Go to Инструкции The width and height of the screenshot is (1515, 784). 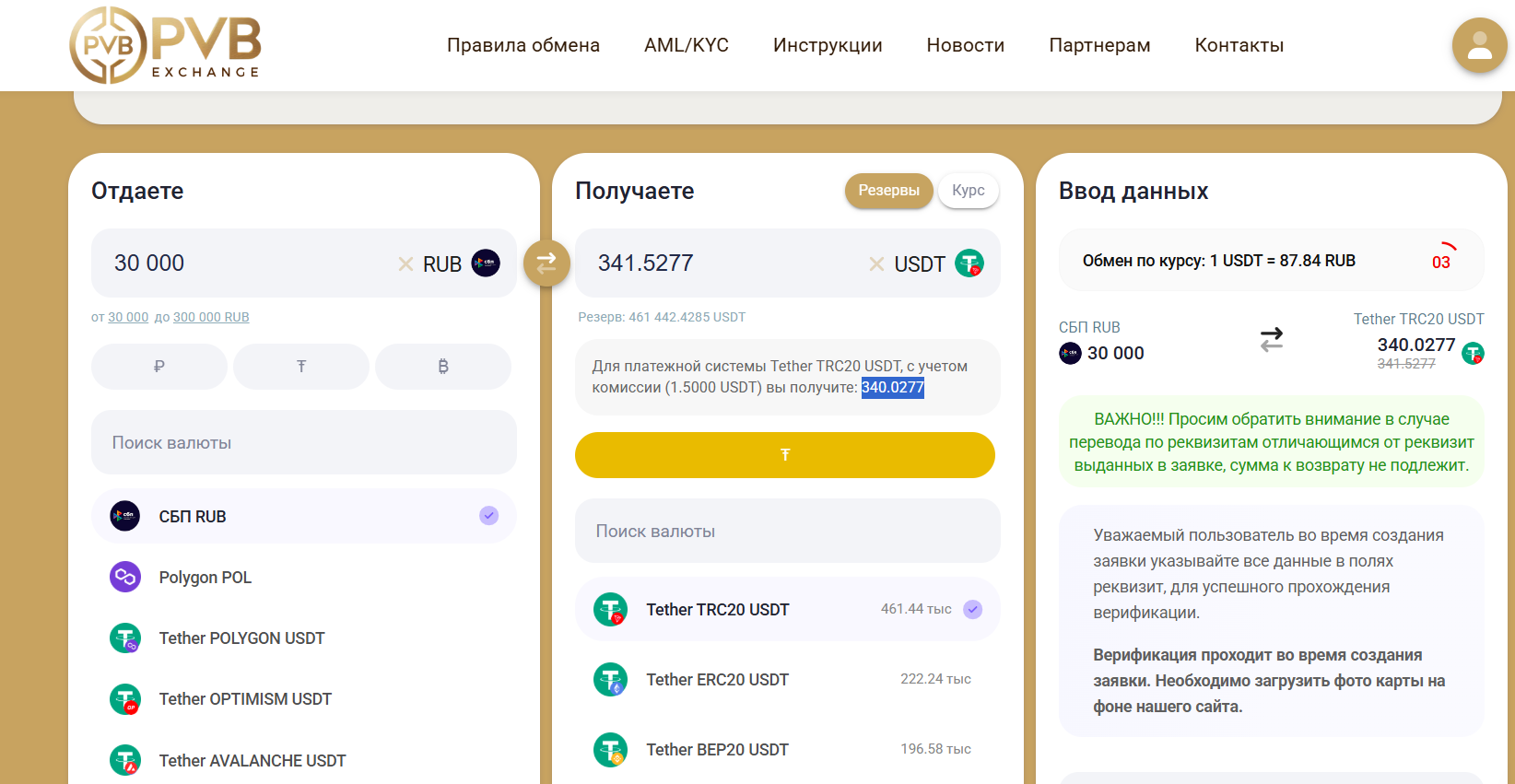pyautogui.click(x=828, y=45)
